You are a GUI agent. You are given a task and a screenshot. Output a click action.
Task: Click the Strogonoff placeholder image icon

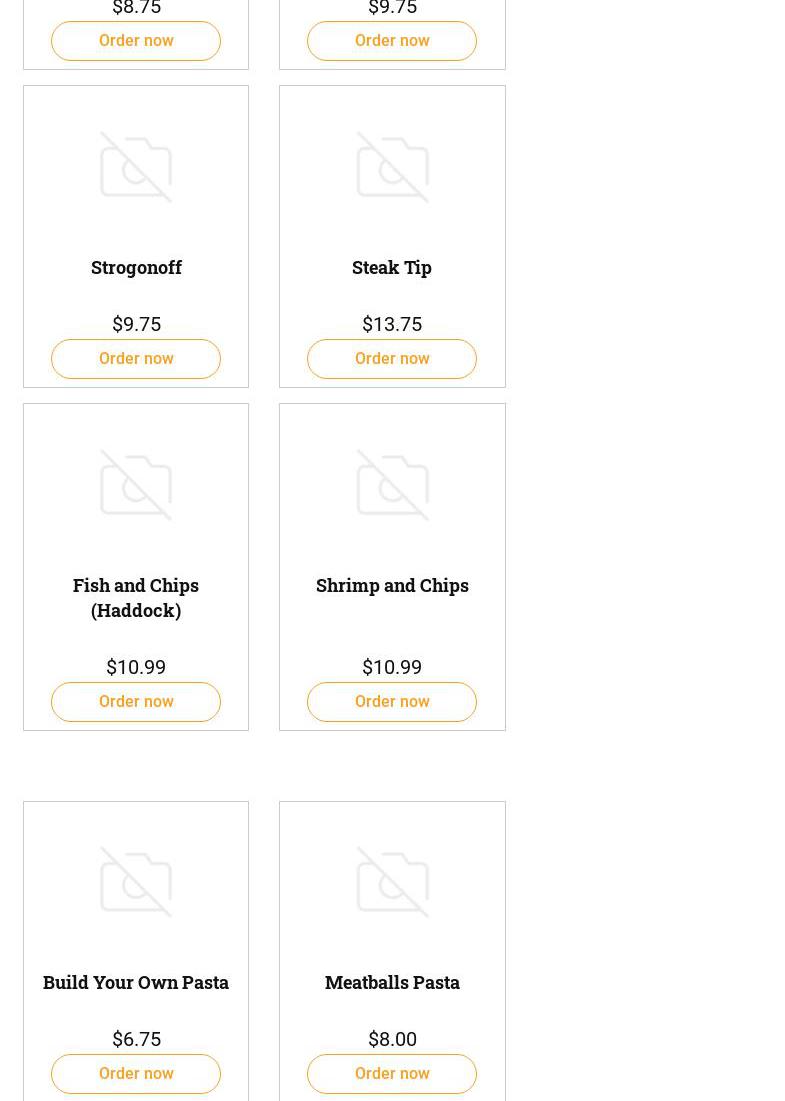point(136,167)
